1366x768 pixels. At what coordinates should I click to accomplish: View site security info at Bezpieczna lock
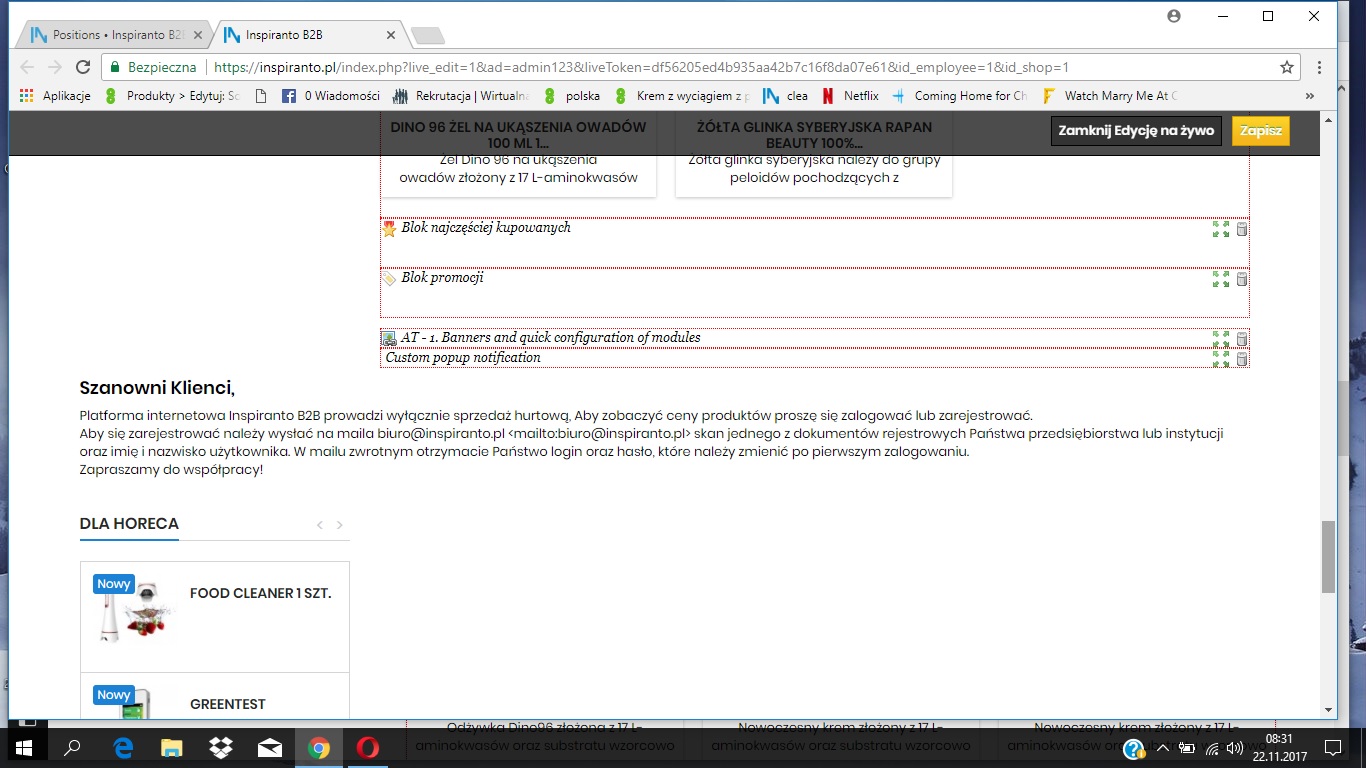153,67
